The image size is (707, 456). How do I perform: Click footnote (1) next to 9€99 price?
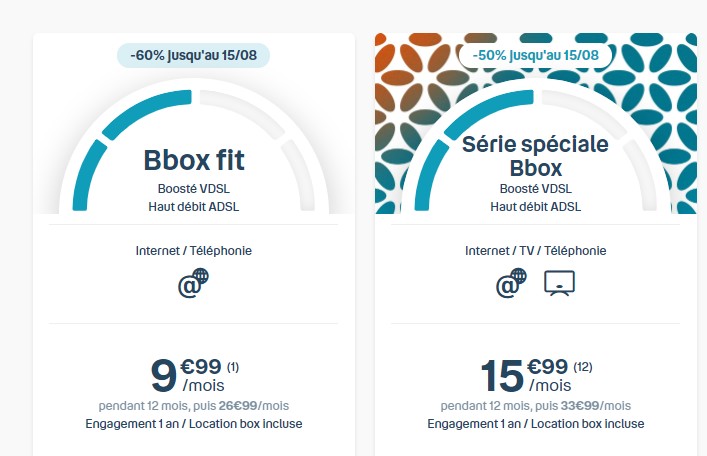point(233,366)
